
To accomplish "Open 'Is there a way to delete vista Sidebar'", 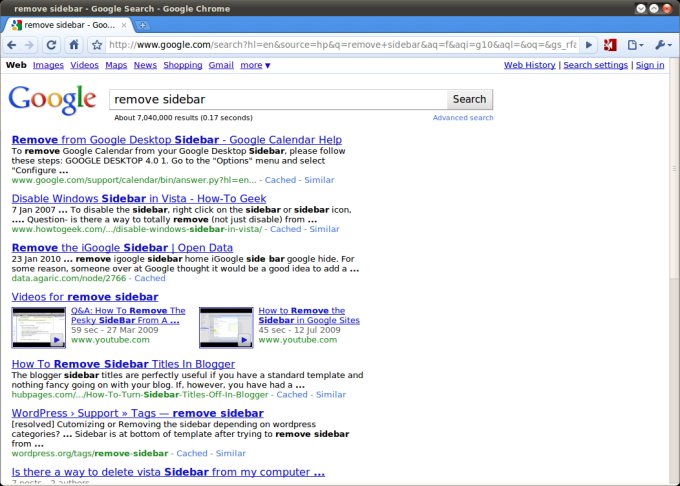I will (168, 472).
